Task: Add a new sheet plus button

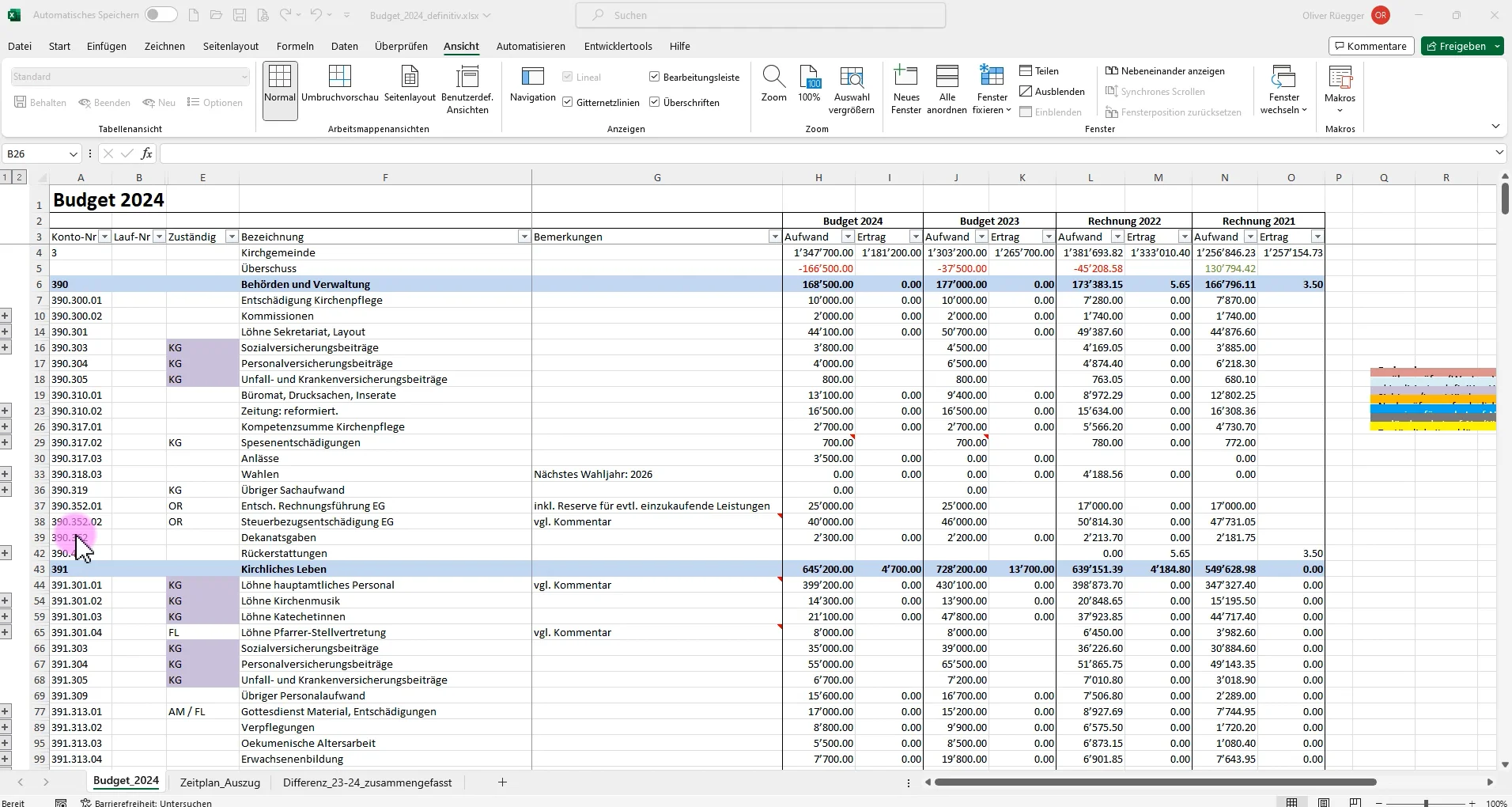Action: (502, 782)
